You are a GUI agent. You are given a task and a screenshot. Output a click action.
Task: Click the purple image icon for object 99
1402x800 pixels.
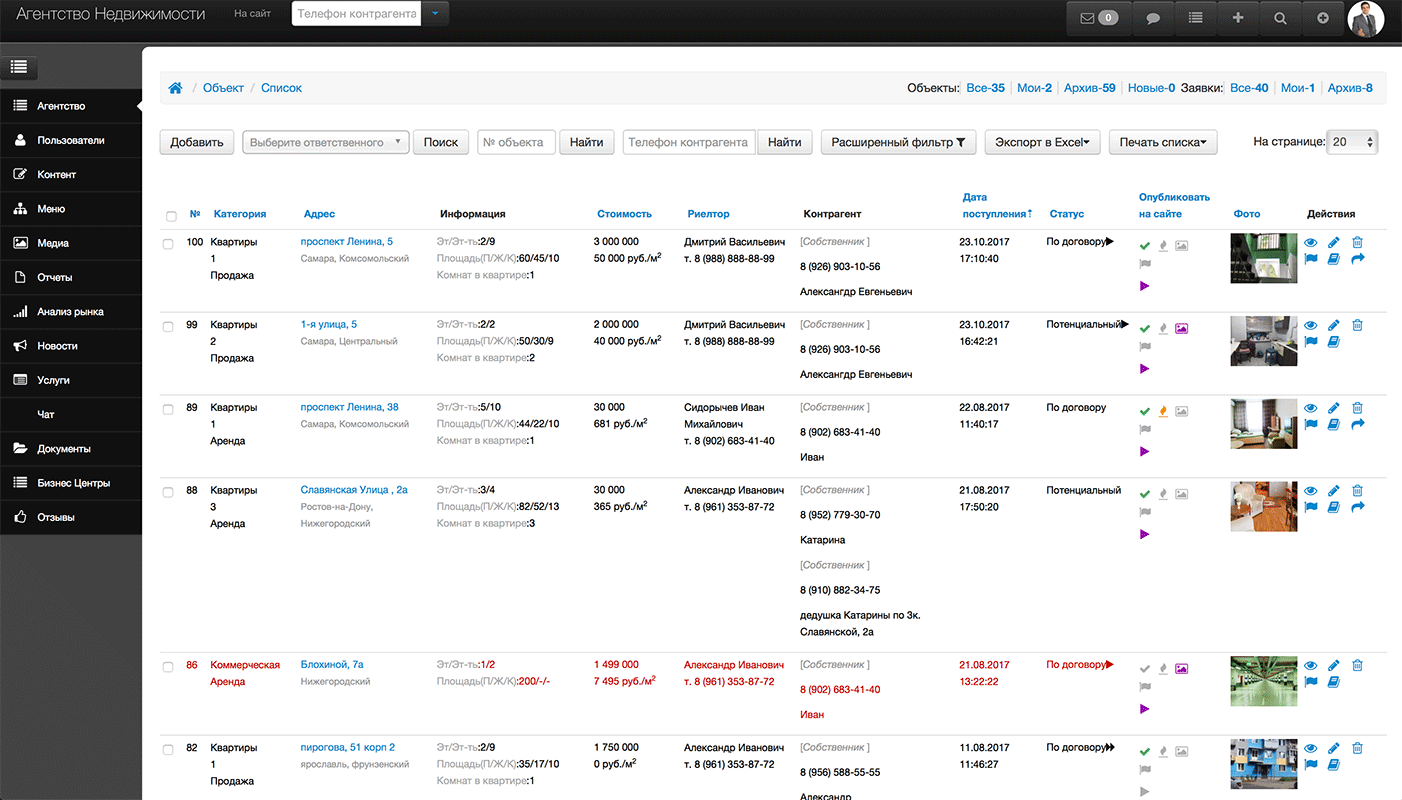coord(1181,328)
